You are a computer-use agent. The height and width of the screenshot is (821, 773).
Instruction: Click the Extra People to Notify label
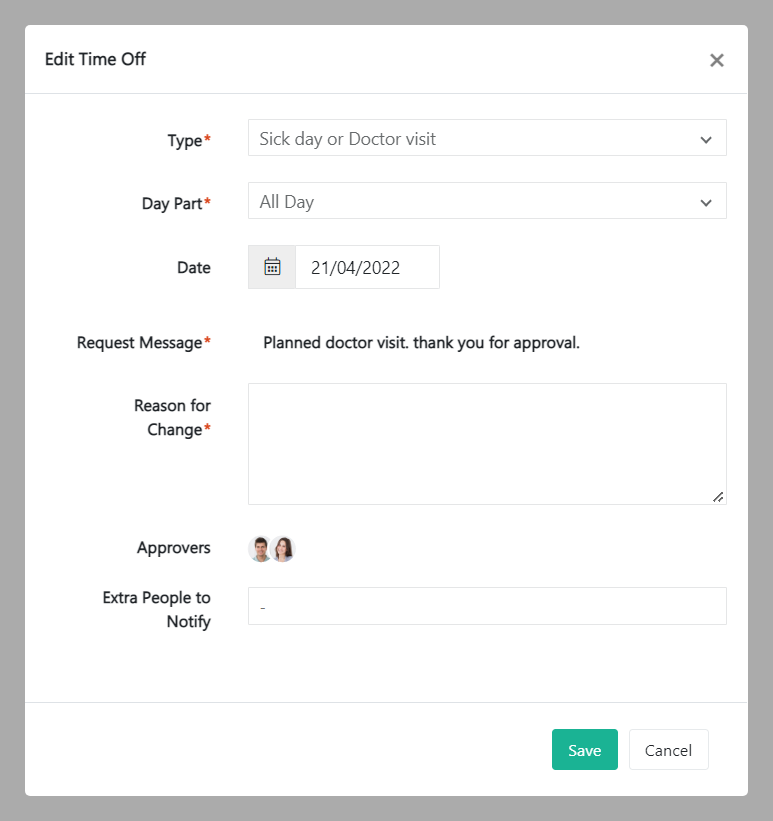point(157,610)
